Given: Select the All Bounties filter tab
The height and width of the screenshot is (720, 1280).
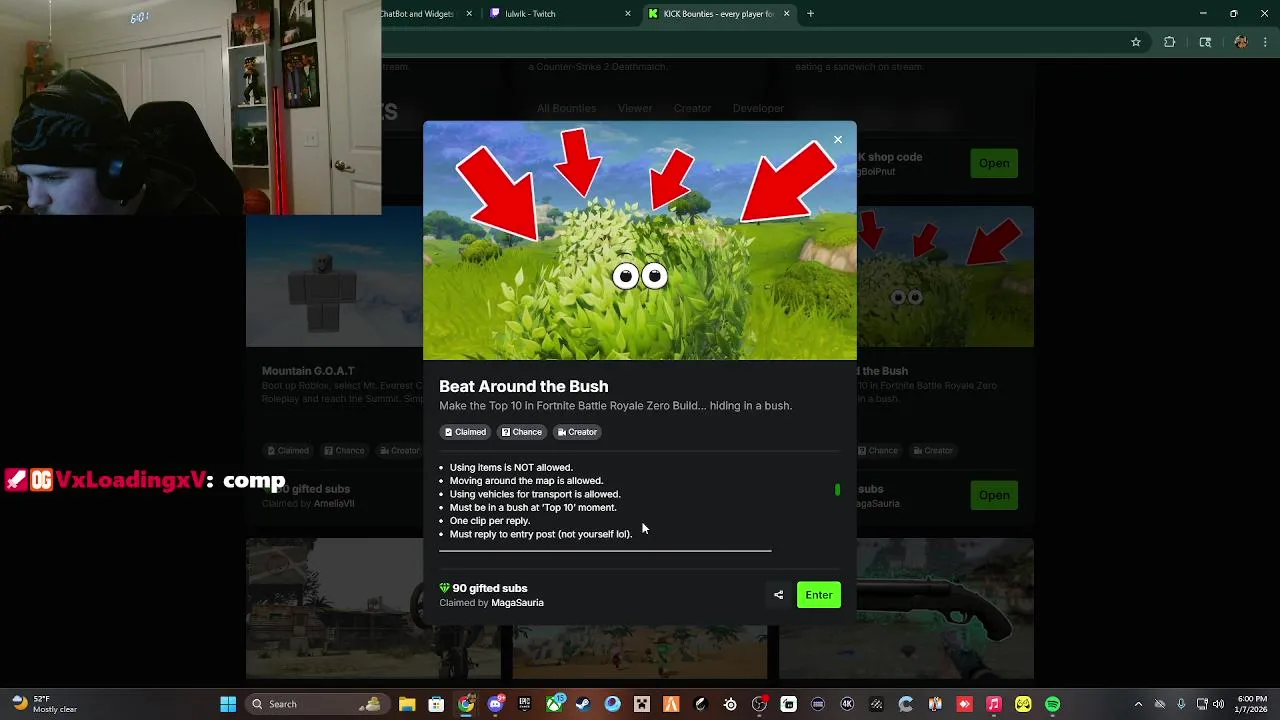Looking at the screenshot, I should (566, 108).
